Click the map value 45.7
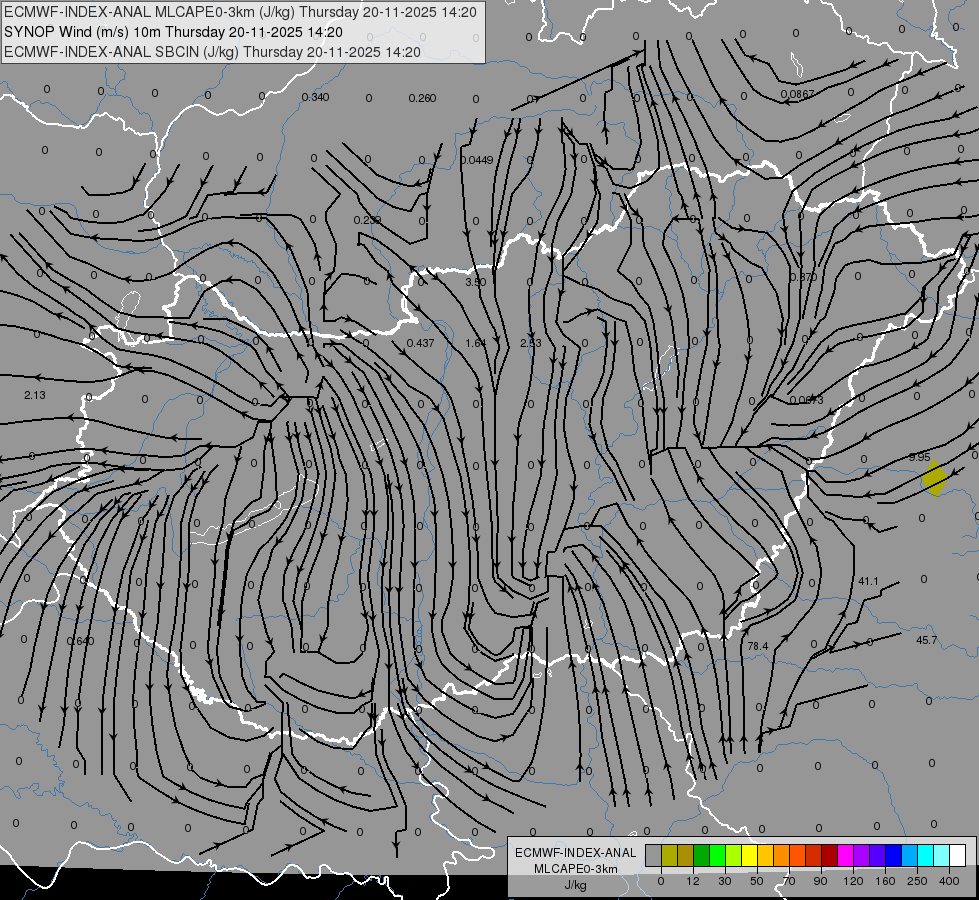 (927, 641)
